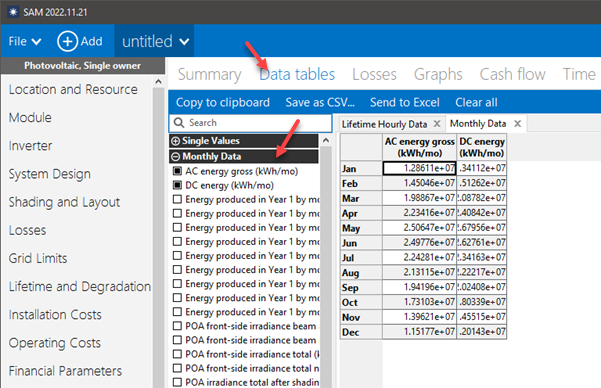Switch to the Summary tab

coord(209,74)
